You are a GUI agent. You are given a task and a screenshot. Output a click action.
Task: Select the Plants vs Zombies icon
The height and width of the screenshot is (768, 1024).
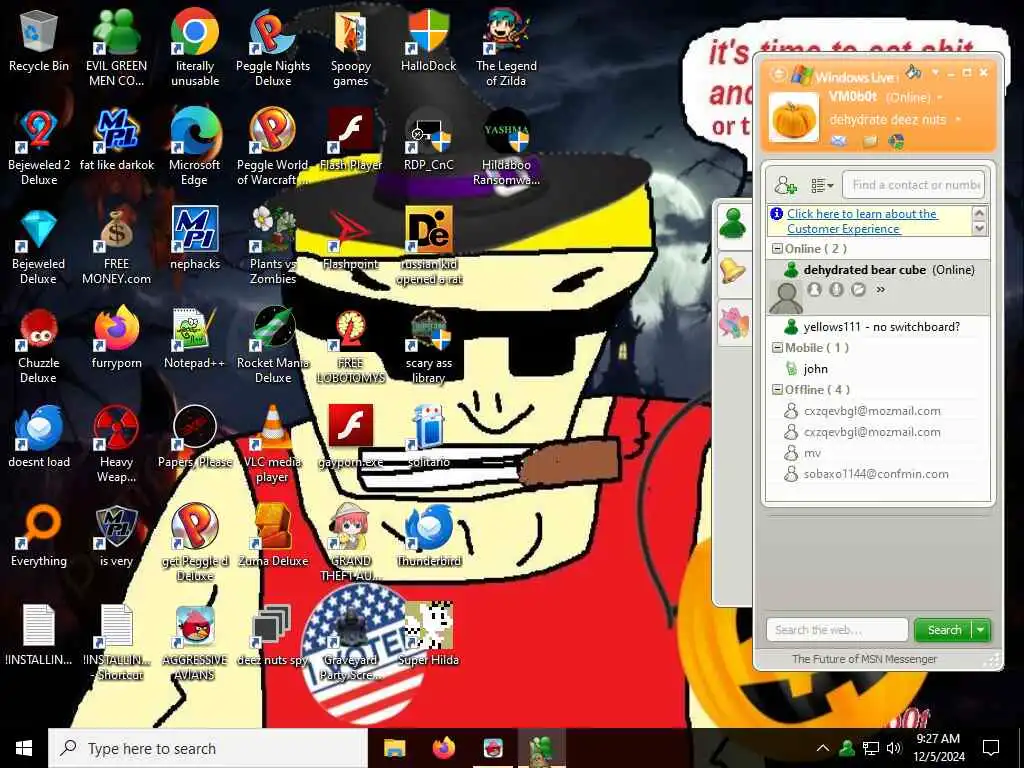pos(273,246)
